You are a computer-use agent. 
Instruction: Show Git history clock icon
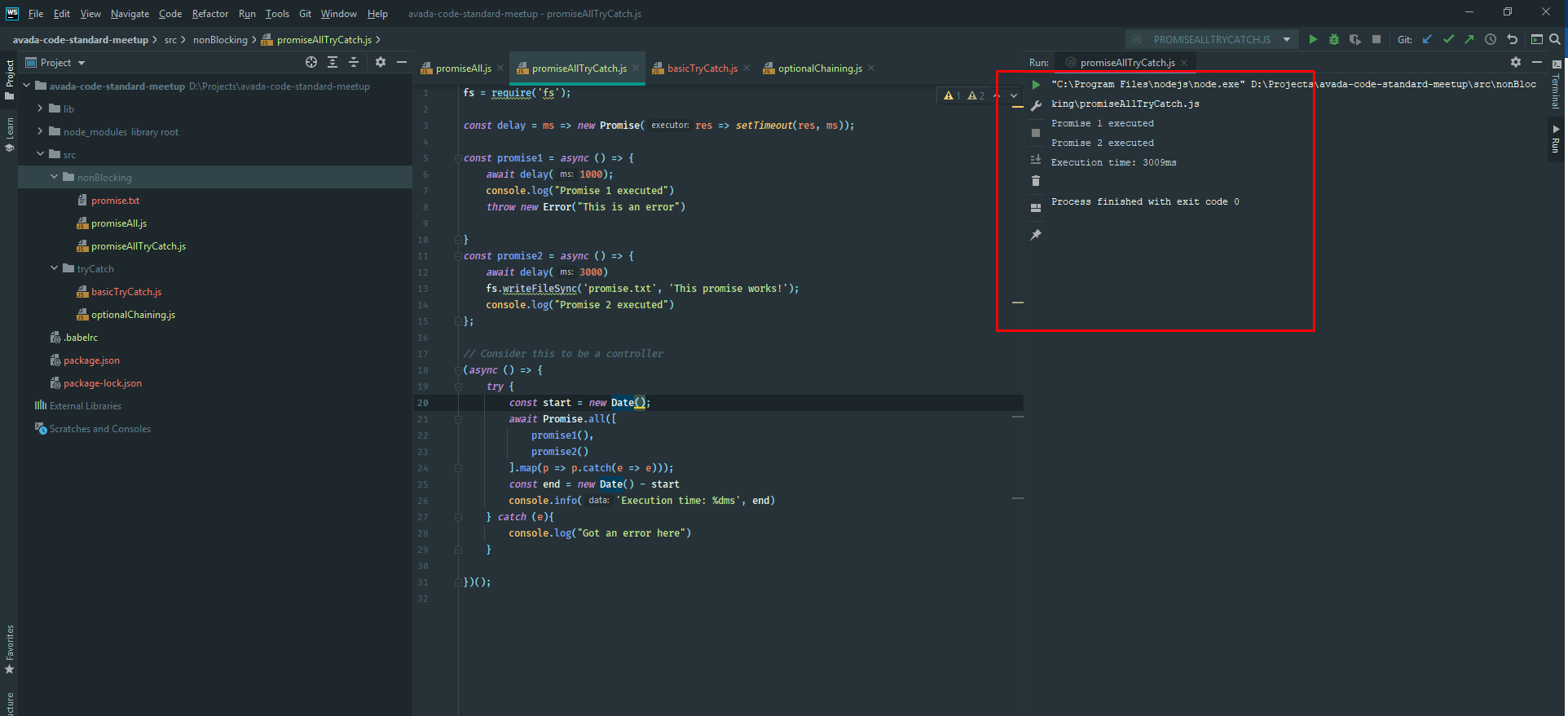[x=1491, y=39]
